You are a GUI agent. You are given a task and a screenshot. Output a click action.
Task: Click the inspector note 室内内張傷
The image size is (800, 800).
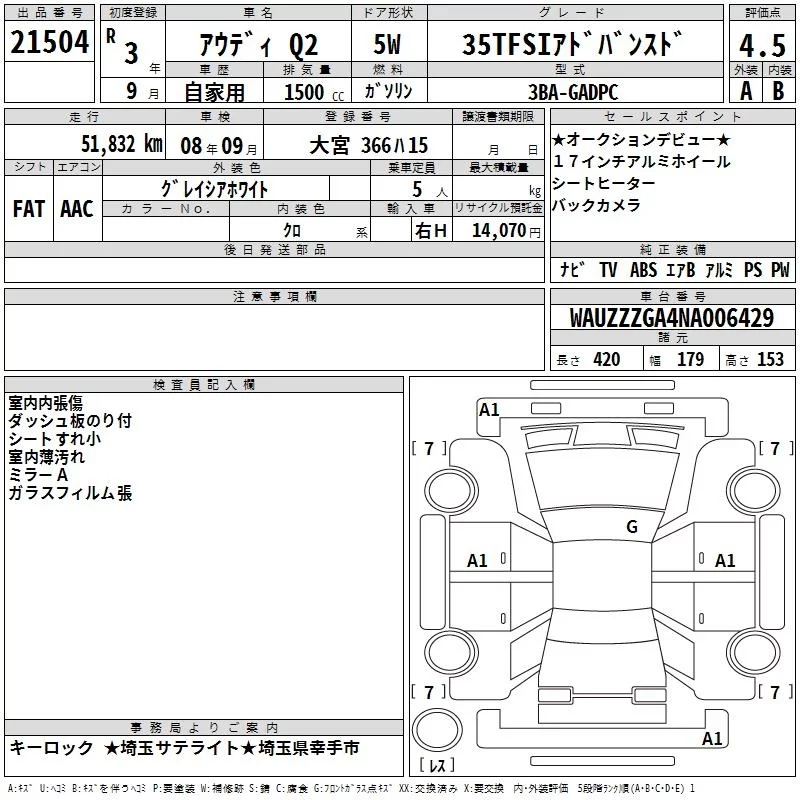(x=45, y=403)
